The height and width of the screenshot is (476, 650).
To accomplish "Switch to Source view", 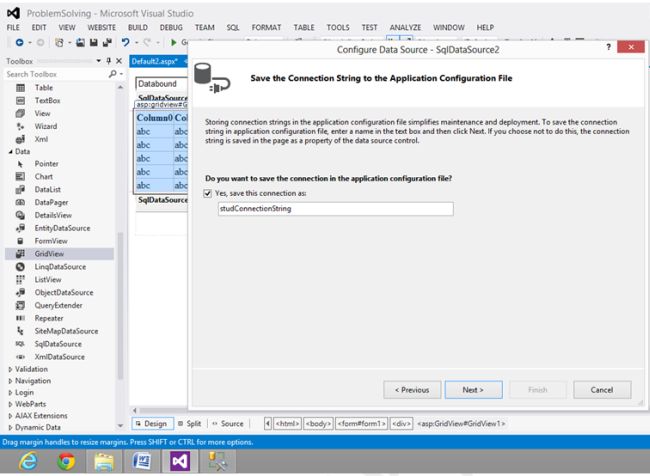I will click(228, 424).
